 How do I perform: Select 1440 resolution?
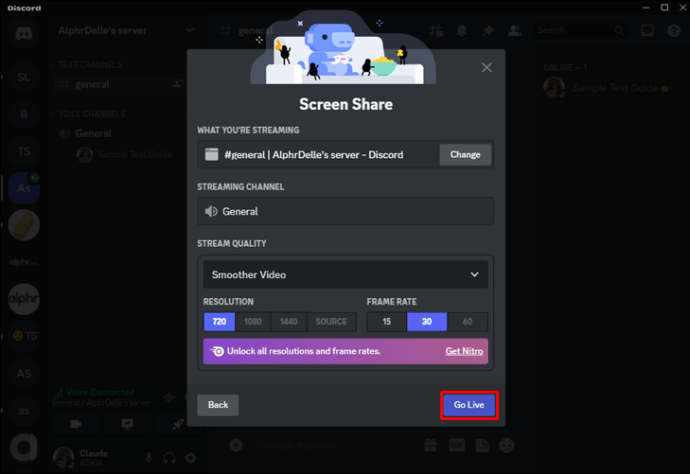coord(289,322)
